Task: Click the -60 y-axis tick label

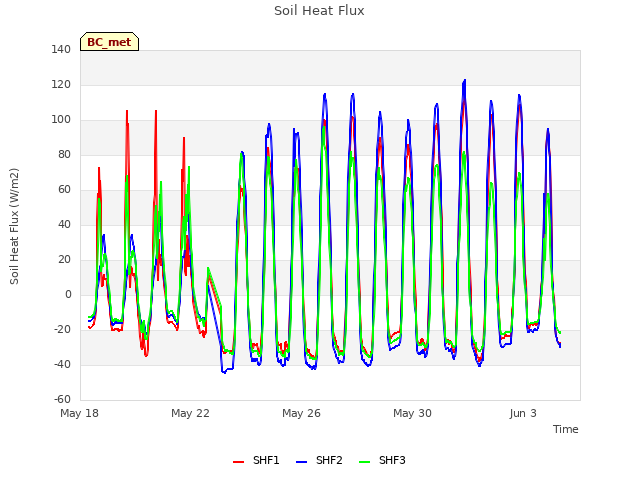Action: point(62,399)
